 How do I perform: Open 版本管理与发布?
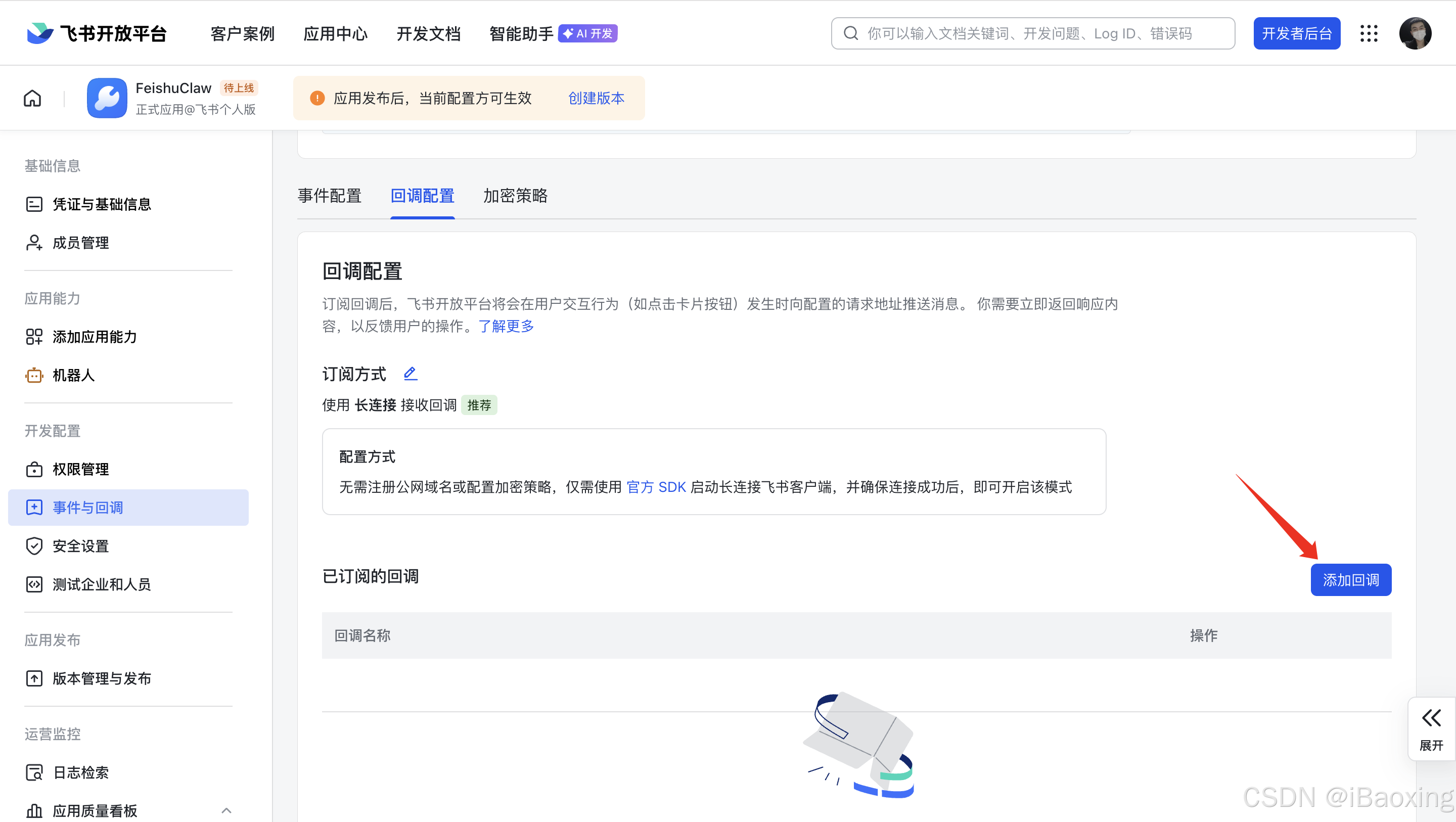(x=102, y=678)
